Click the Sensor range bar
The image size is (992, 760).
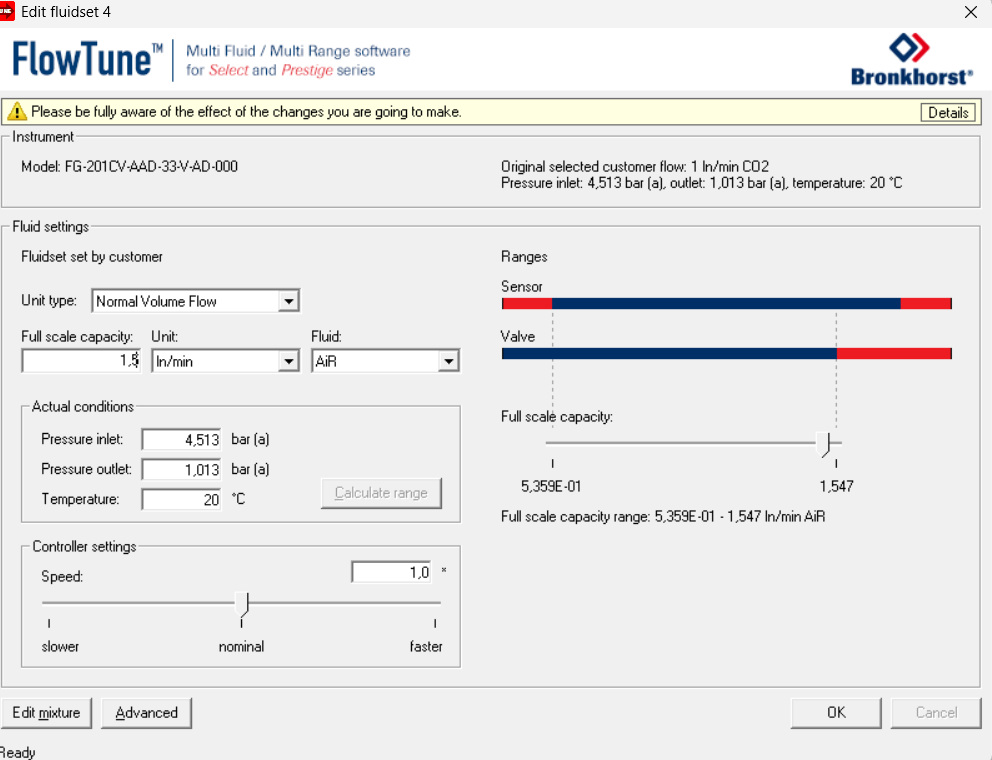point(726,303)
